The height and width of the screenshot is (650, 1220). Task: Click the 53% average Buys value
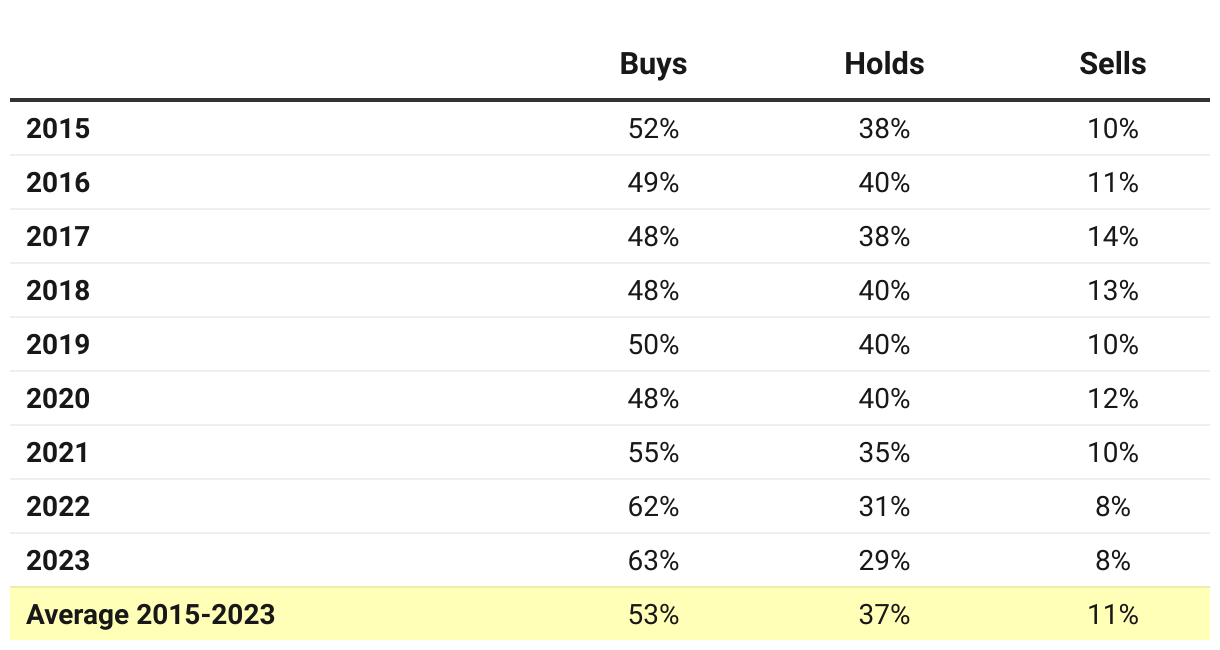point(654,615)
